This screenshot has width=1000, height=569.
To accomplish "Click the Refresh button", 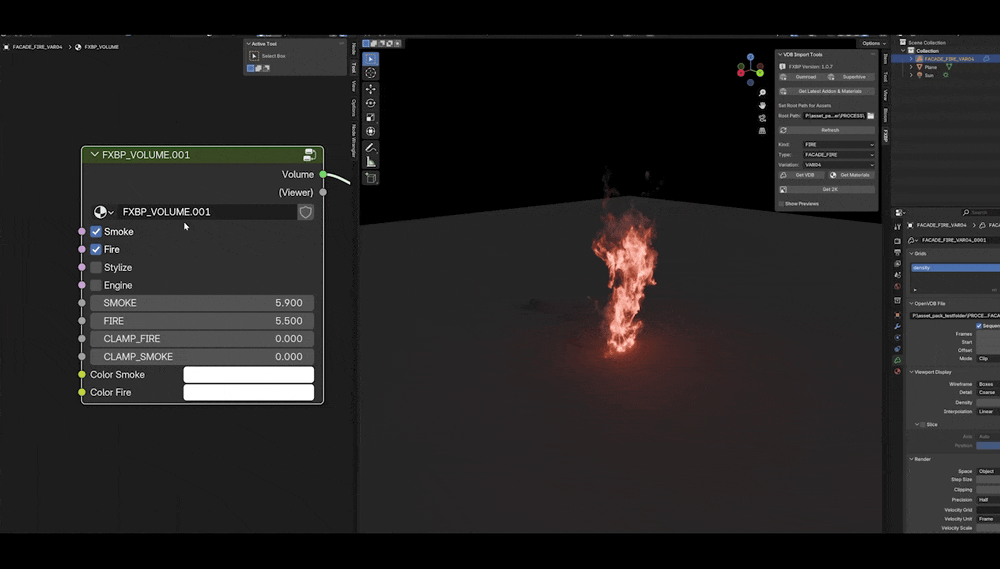I will pyautogui.click(x=827, y=130).
